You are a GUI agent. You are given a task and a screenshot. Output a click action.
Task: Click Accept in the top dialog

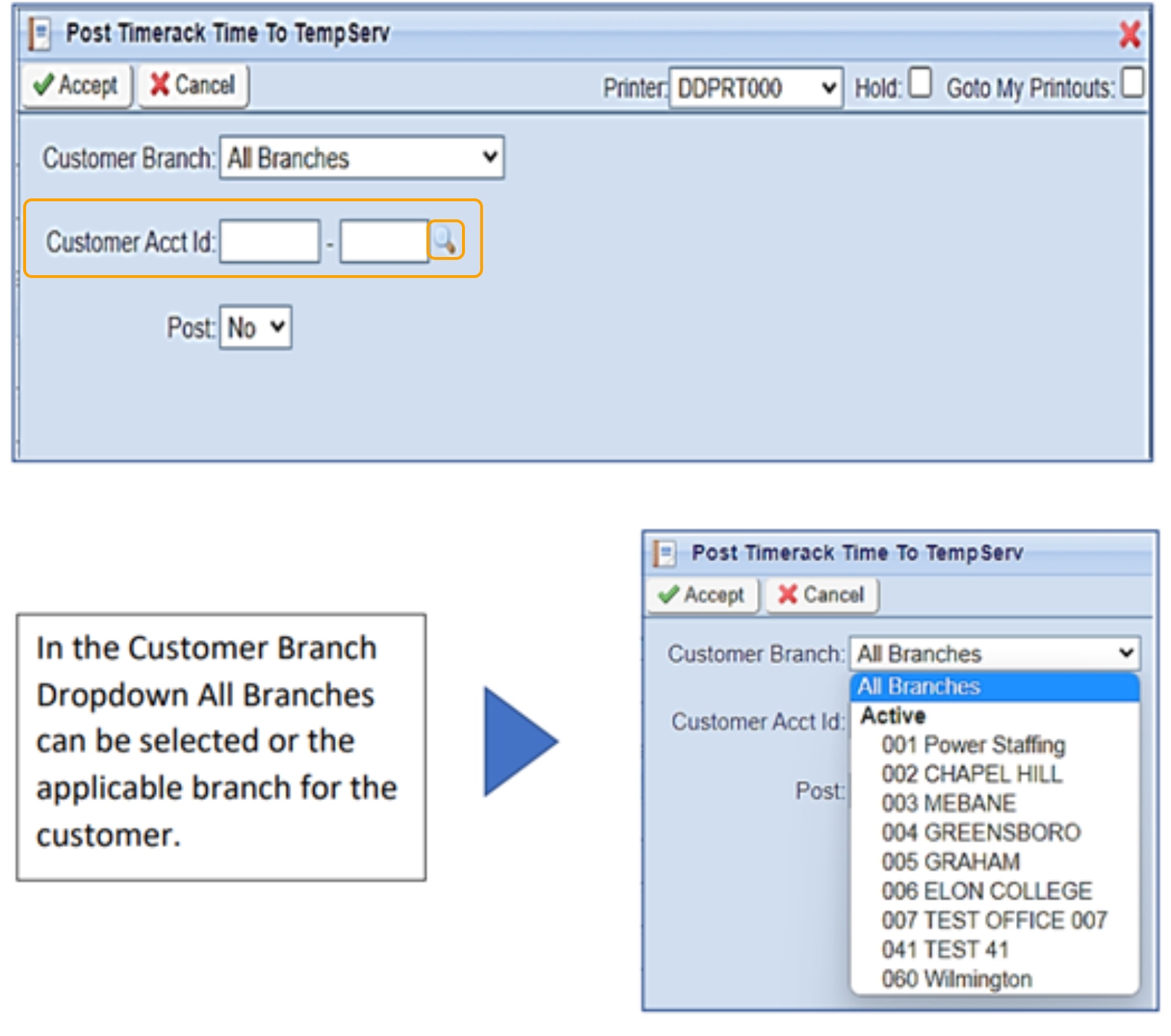pyautogui.click(x=76, y=85)
